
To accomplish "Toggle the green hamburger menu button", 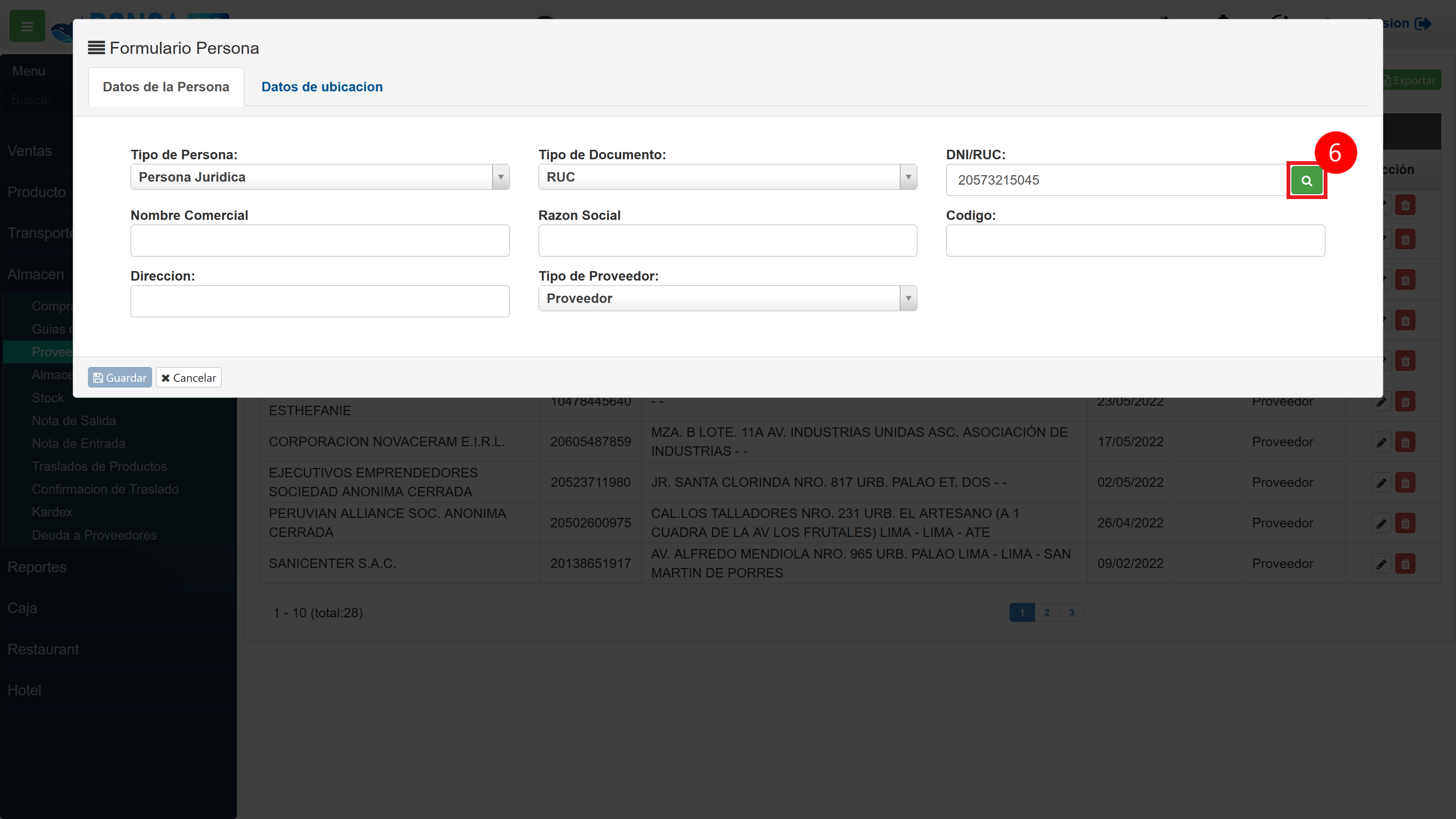I will (27, 26).
